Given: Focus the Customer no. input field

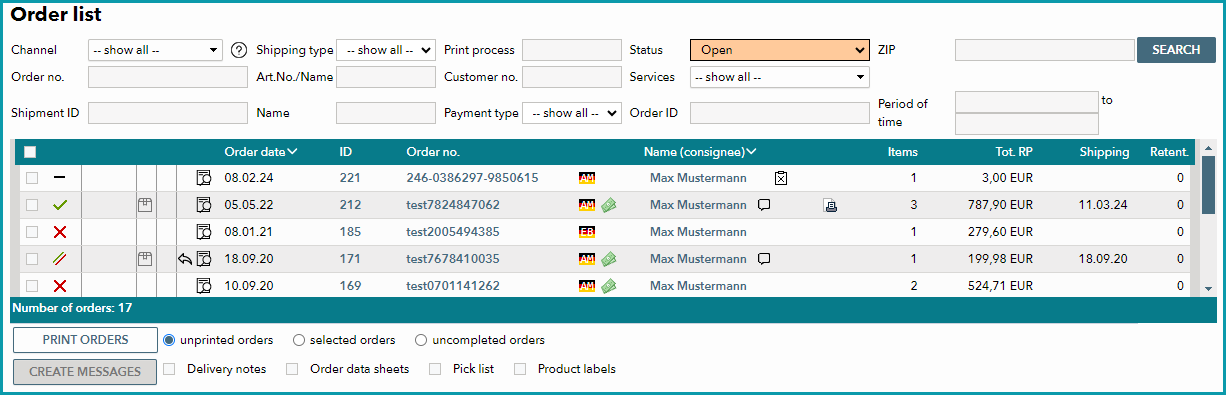Looking at the screenshot, I should click(x=571, y=77).
